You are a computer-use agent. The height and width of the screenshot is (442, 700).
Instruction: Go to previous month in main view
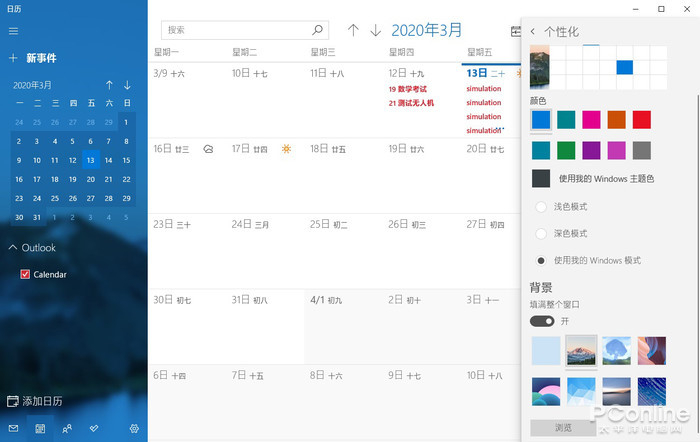(x=353, y=30)
